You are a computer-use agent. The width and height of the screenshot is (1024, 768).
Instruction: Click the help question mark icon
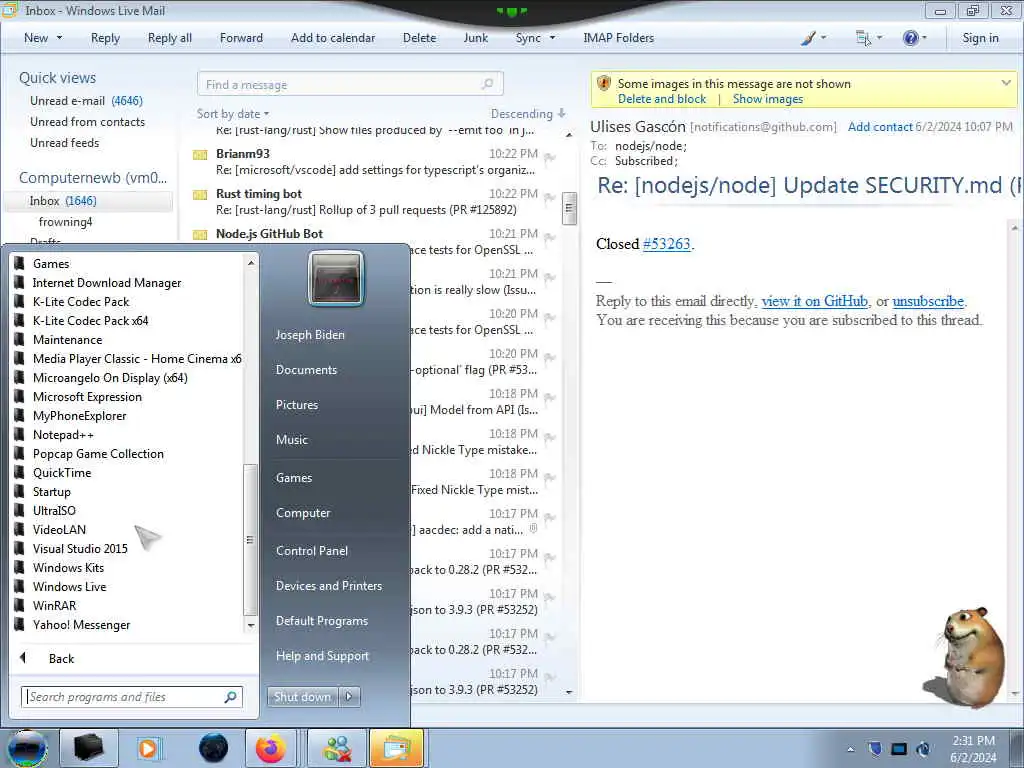[x=910, y=38]
